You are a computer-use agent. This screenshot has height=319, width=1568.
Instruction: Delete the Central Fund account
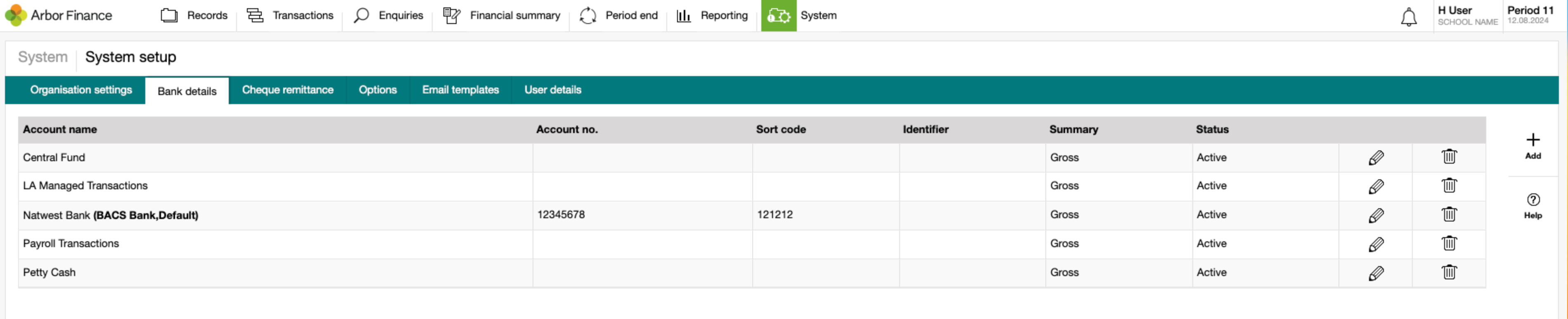[x=1449, y=157]
